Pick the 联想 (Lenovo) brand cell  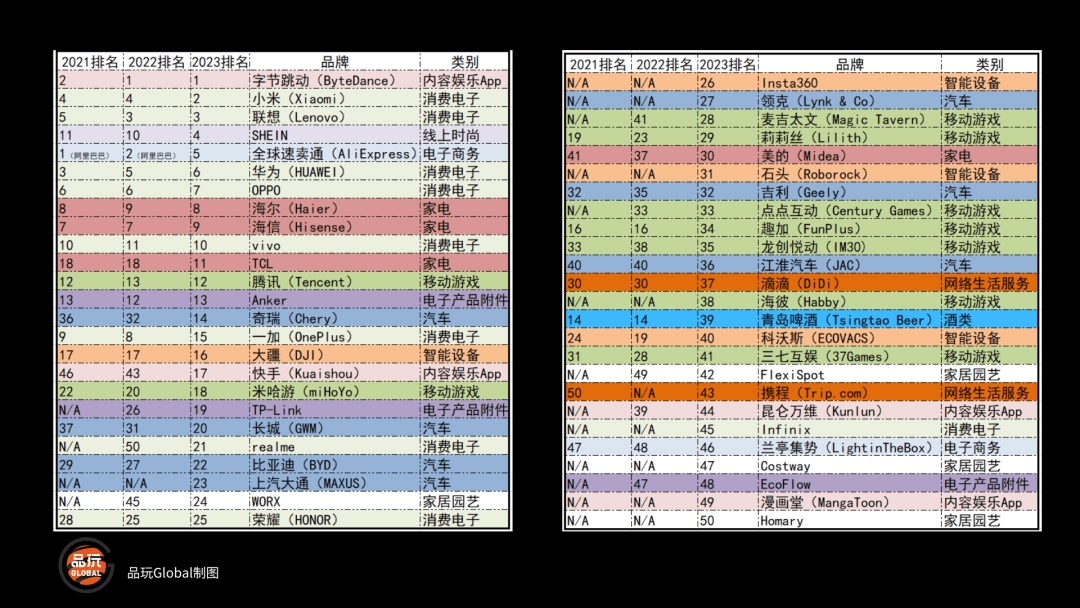pyautogui.click(x=335, y=117)
